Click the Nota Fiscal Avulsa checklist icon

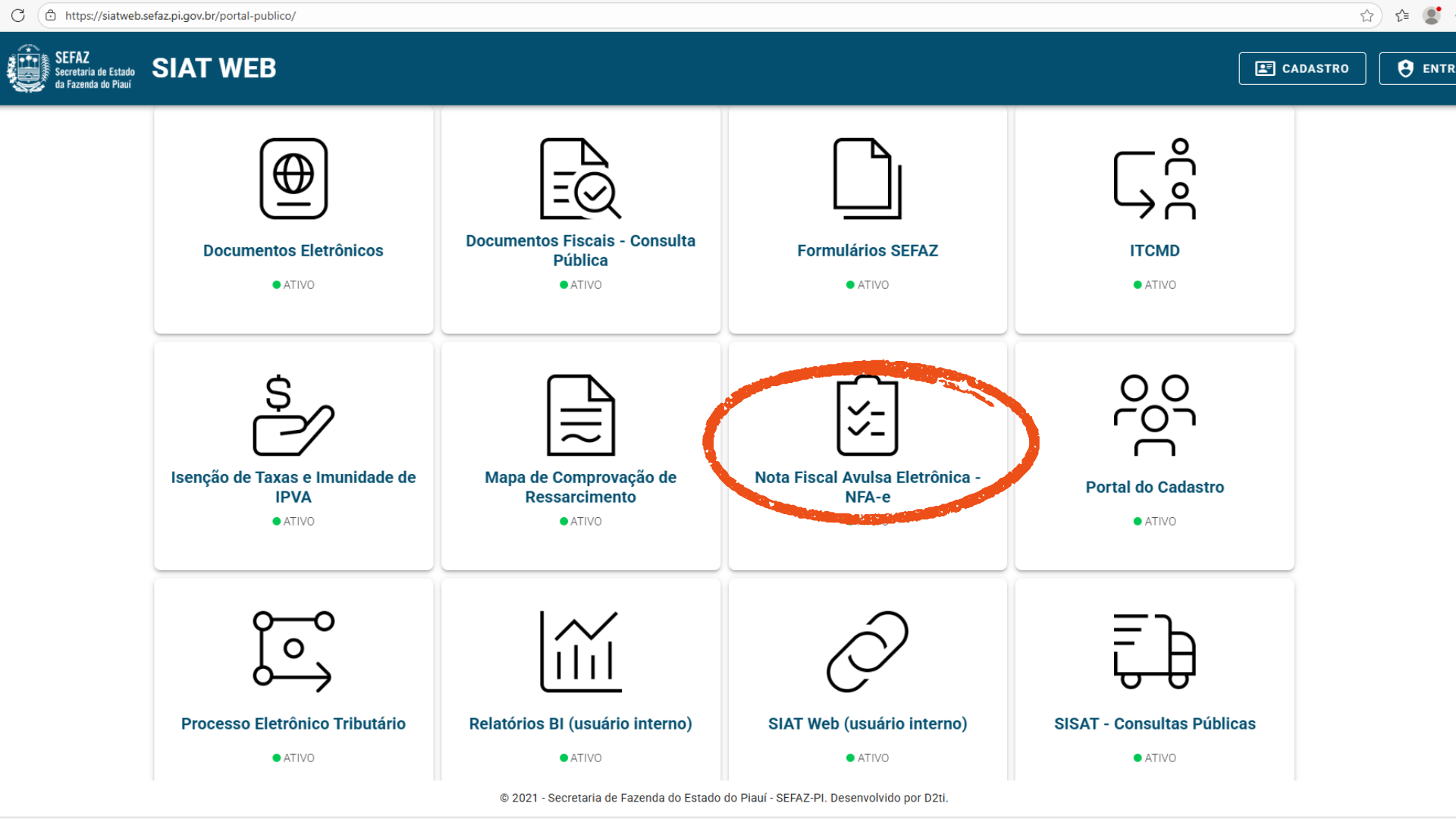coord(868,416)
